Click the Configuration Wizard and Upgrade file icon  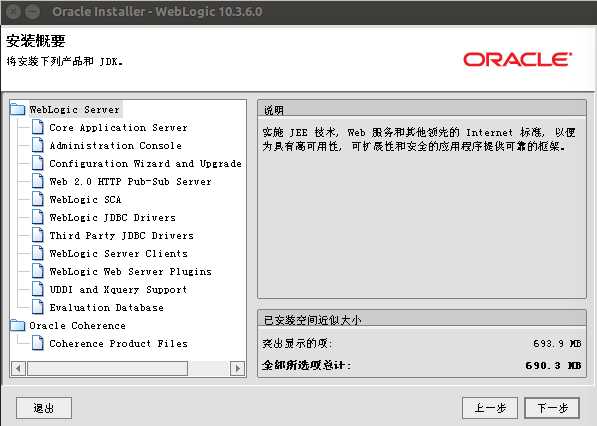tap(38, 163)
